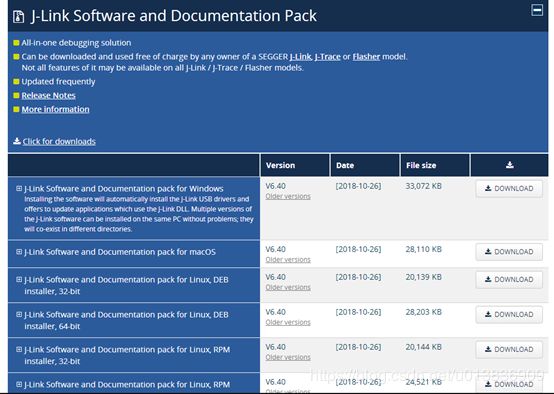Open Older versions for Linux RPM 32-bit
The image size is (554, 394).
point(288,357)
